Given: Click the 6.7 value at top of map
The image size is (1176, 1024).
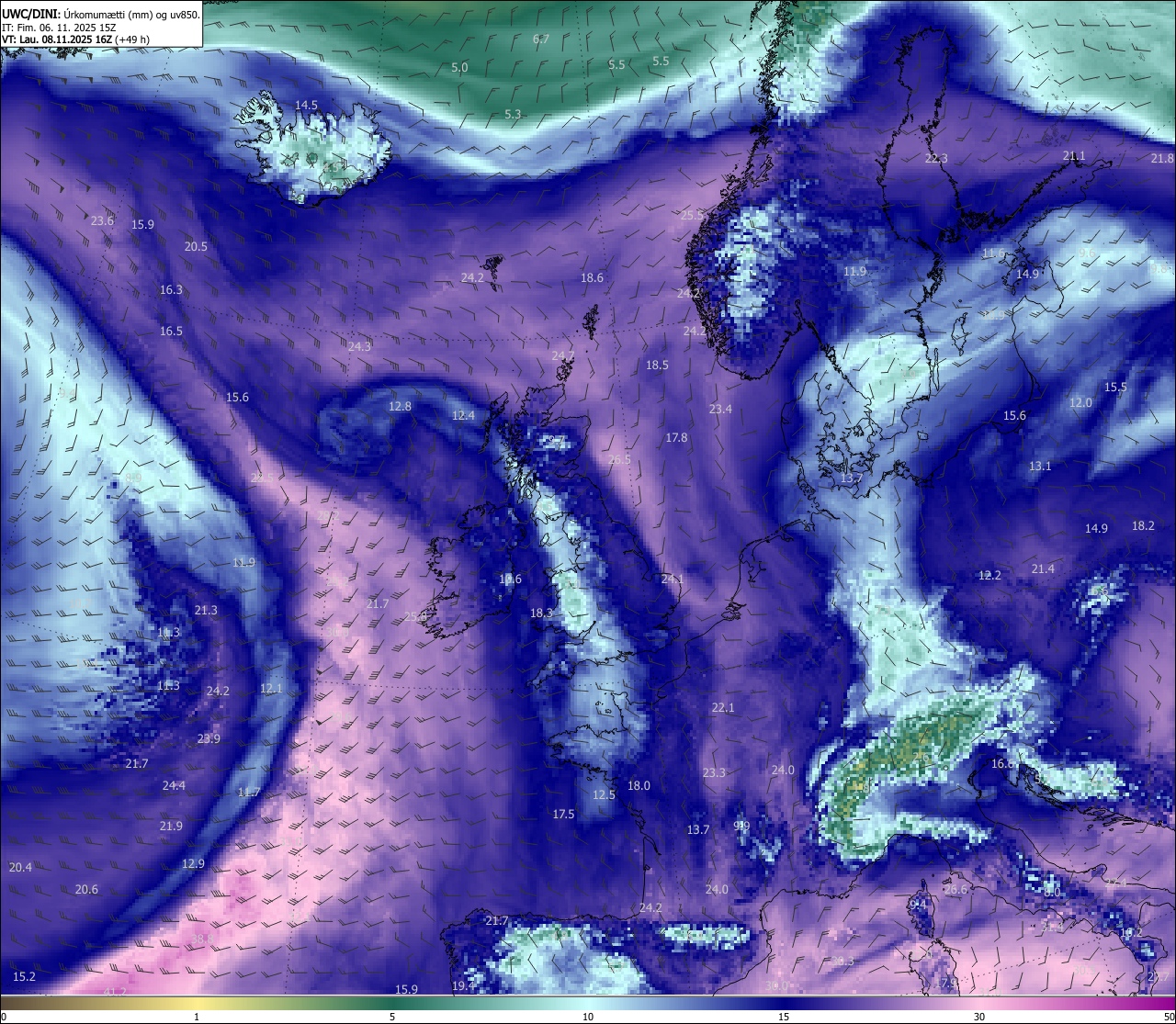Looking at the screenshot, I should (541, 39).
